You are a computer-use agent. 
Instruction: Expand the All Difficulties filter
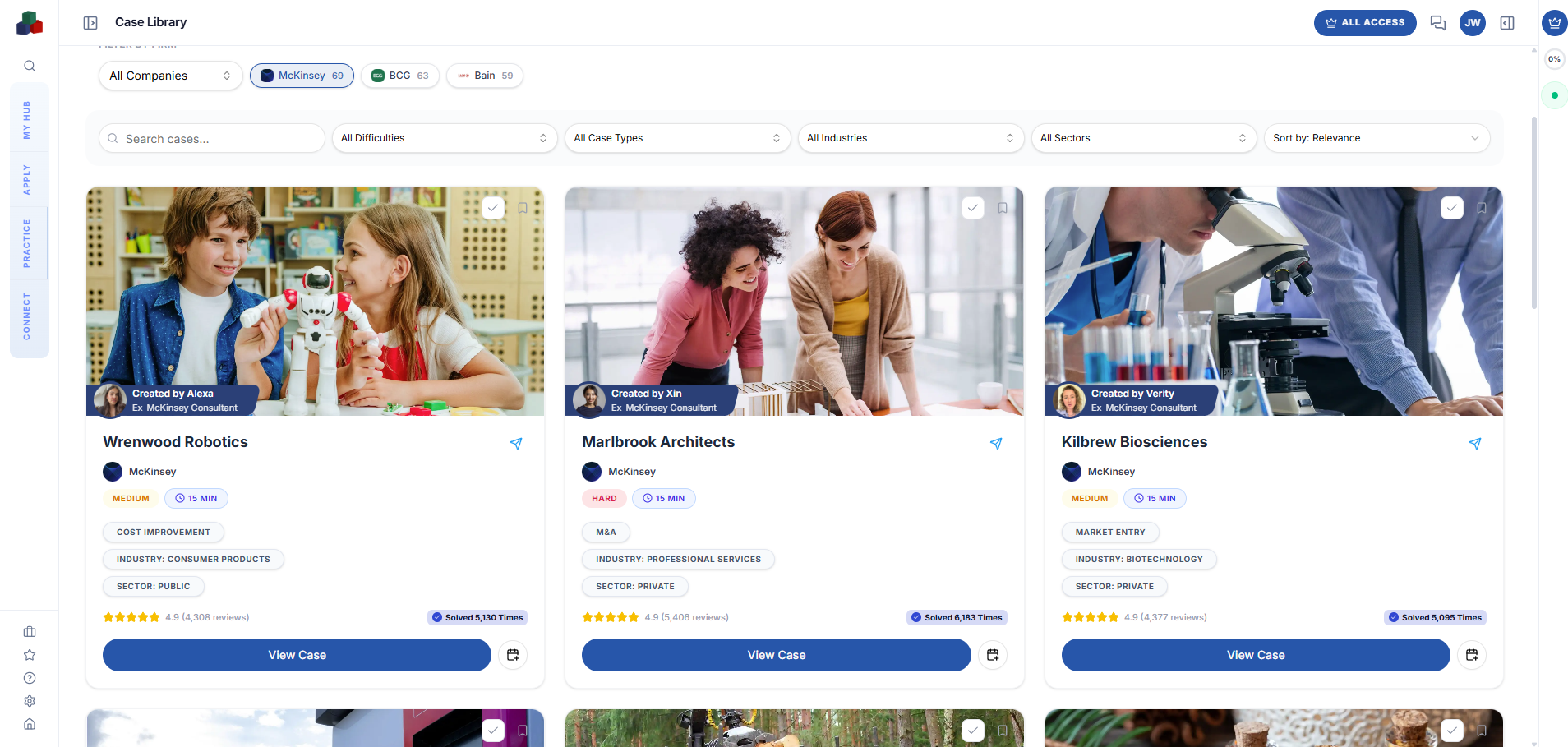click(445, 138)
